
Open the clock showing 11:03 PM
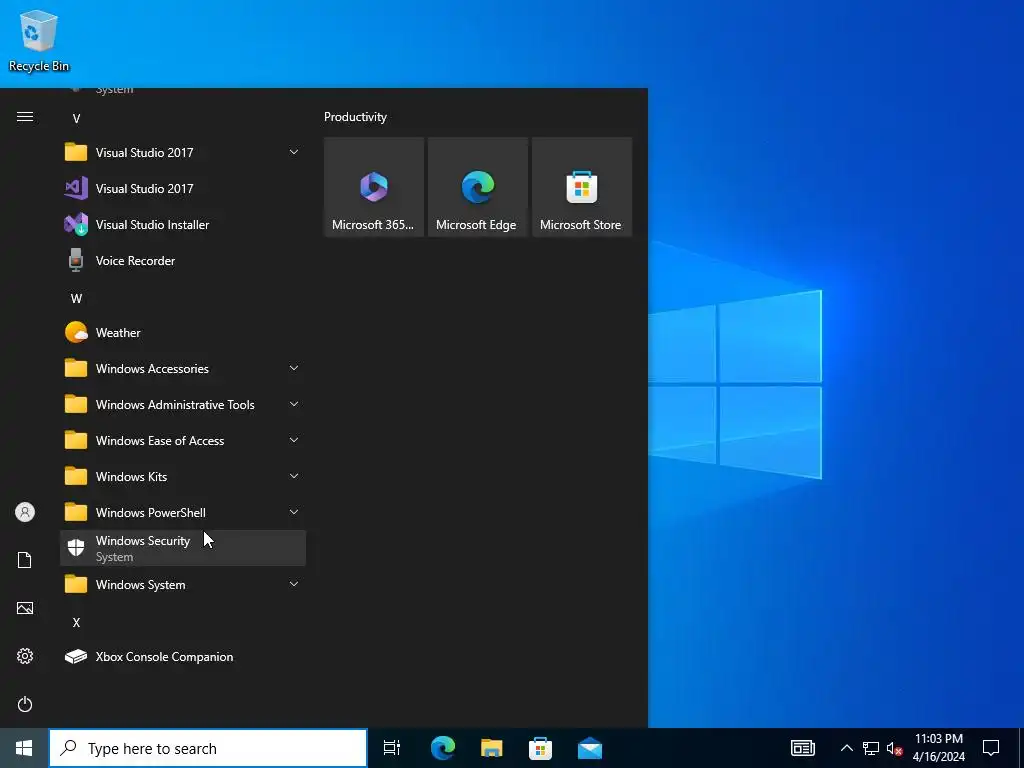[938, 748]
